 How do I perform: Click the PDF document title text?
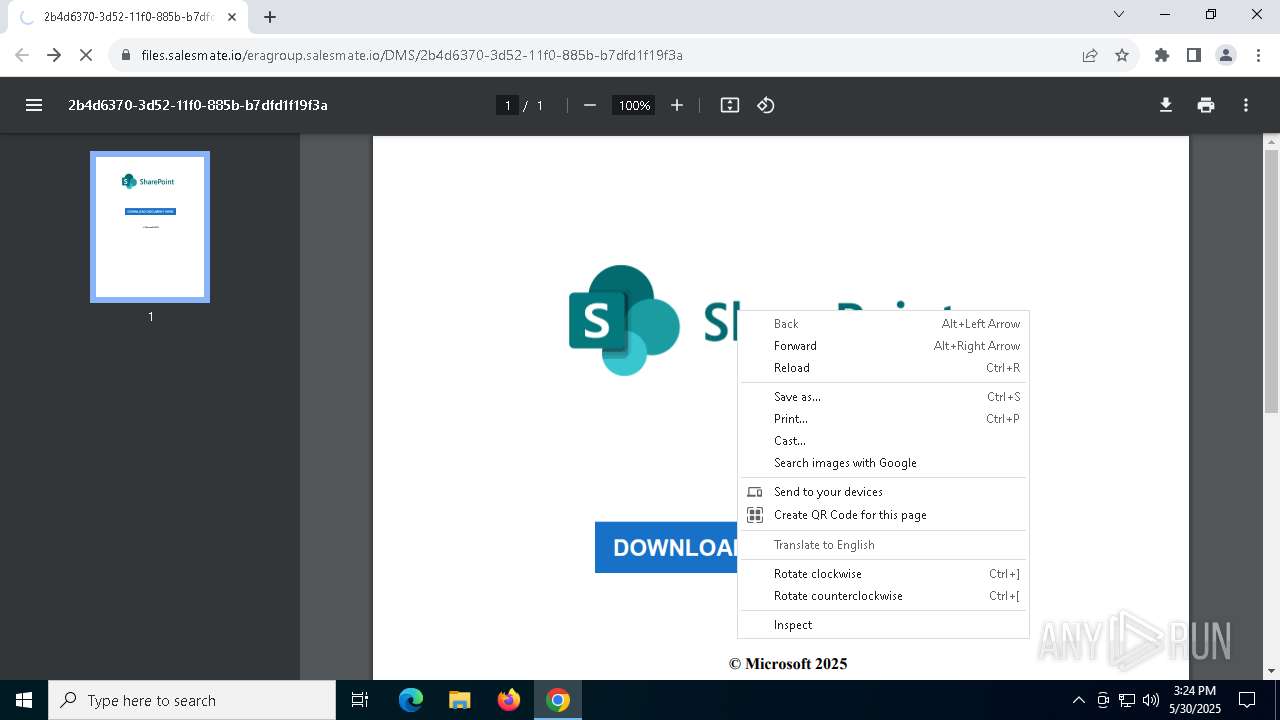[x=198, y=105]
